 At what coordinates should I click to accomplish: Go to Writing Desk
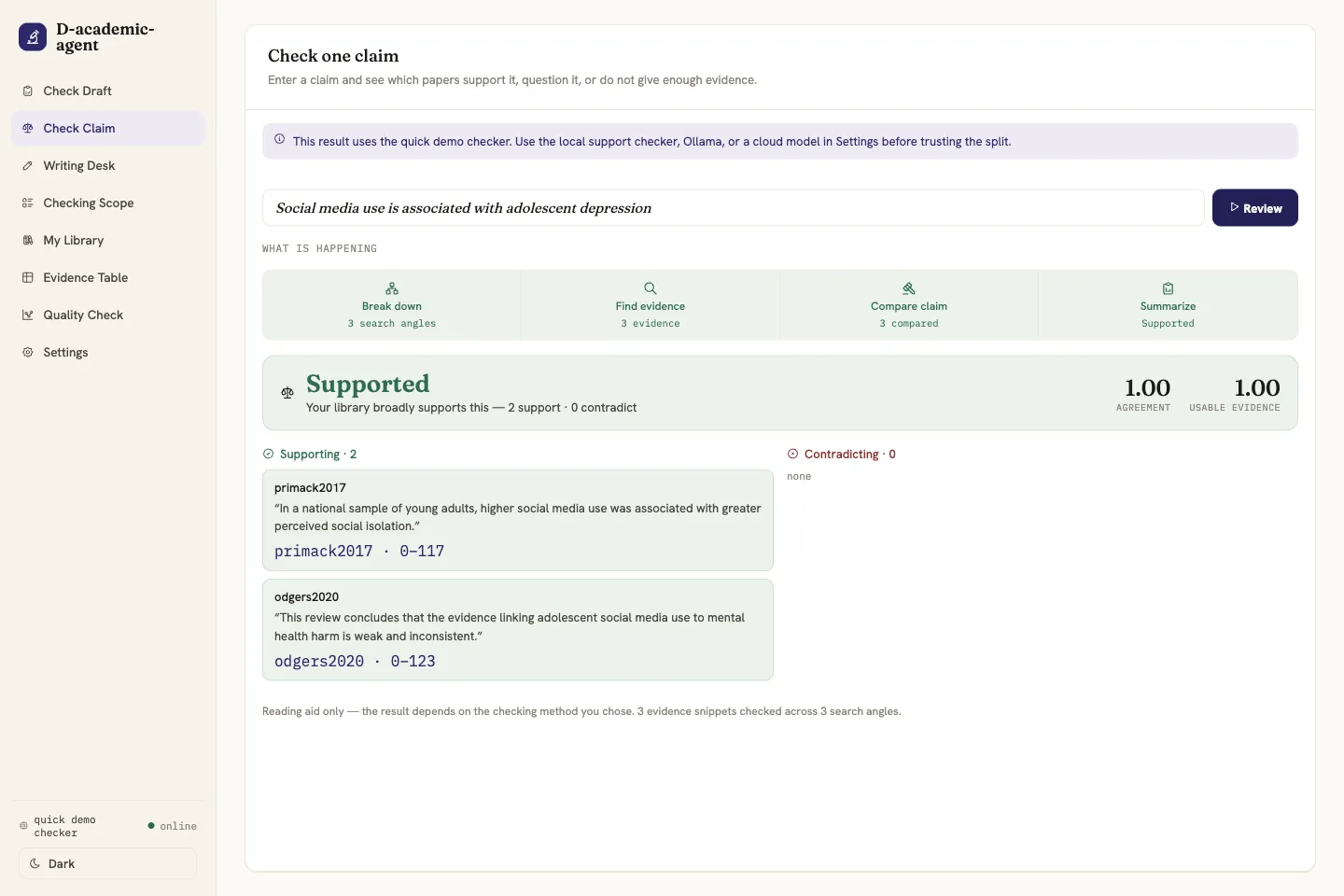[x=107, y=165]
